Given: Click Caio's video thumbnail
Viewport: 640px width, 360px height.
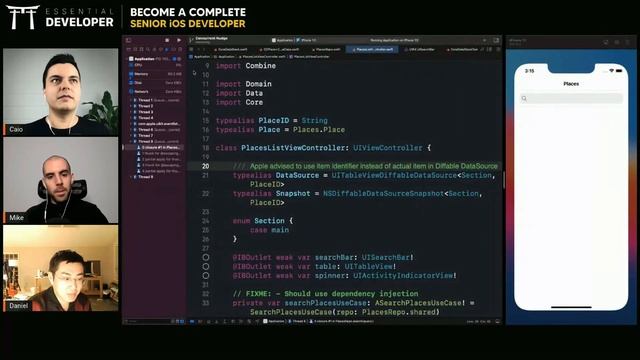Looking at the screenshot, I should click(61, 92).
